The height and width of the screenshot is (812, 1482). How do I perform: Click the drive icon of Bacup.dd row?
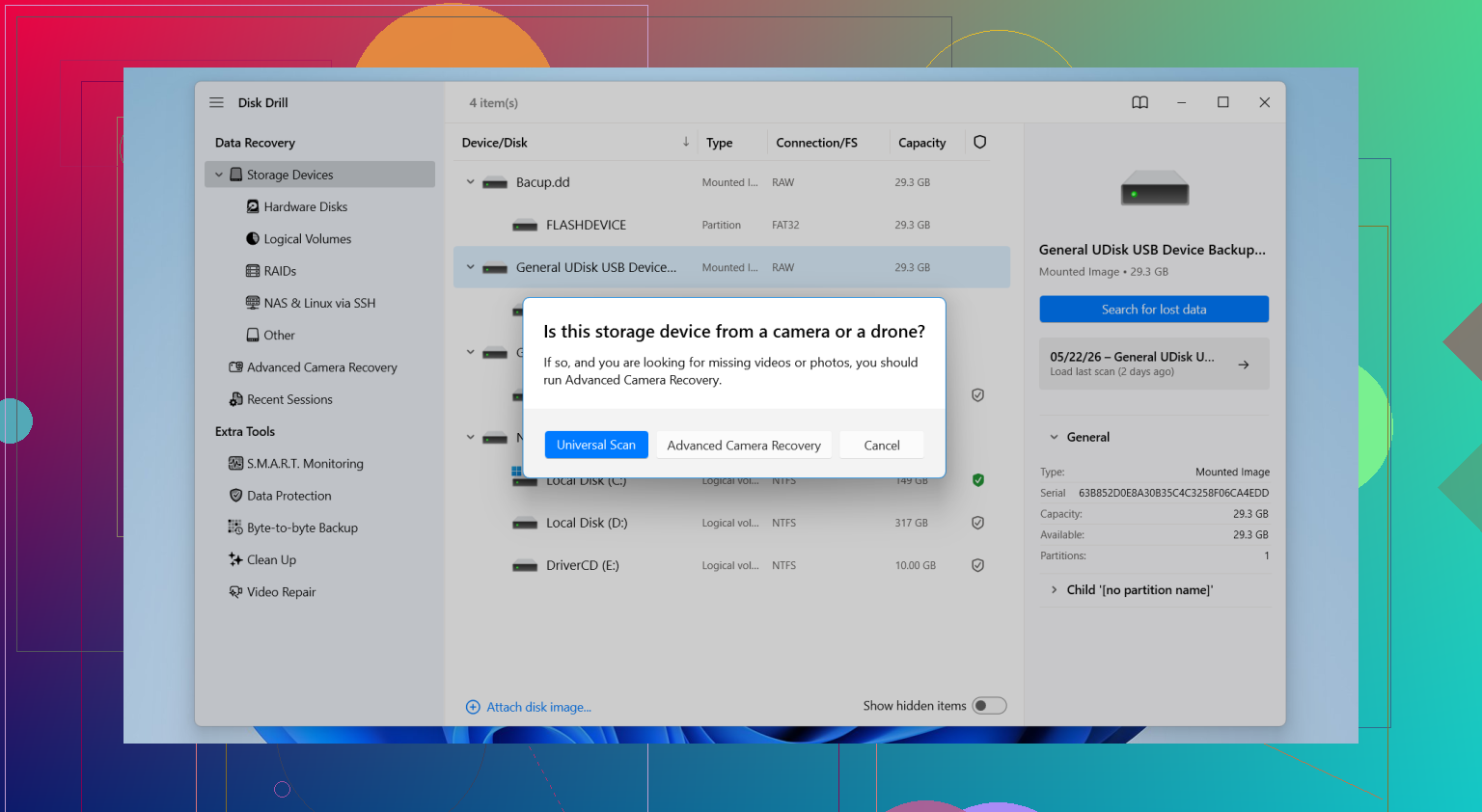(x=495, y=183)
